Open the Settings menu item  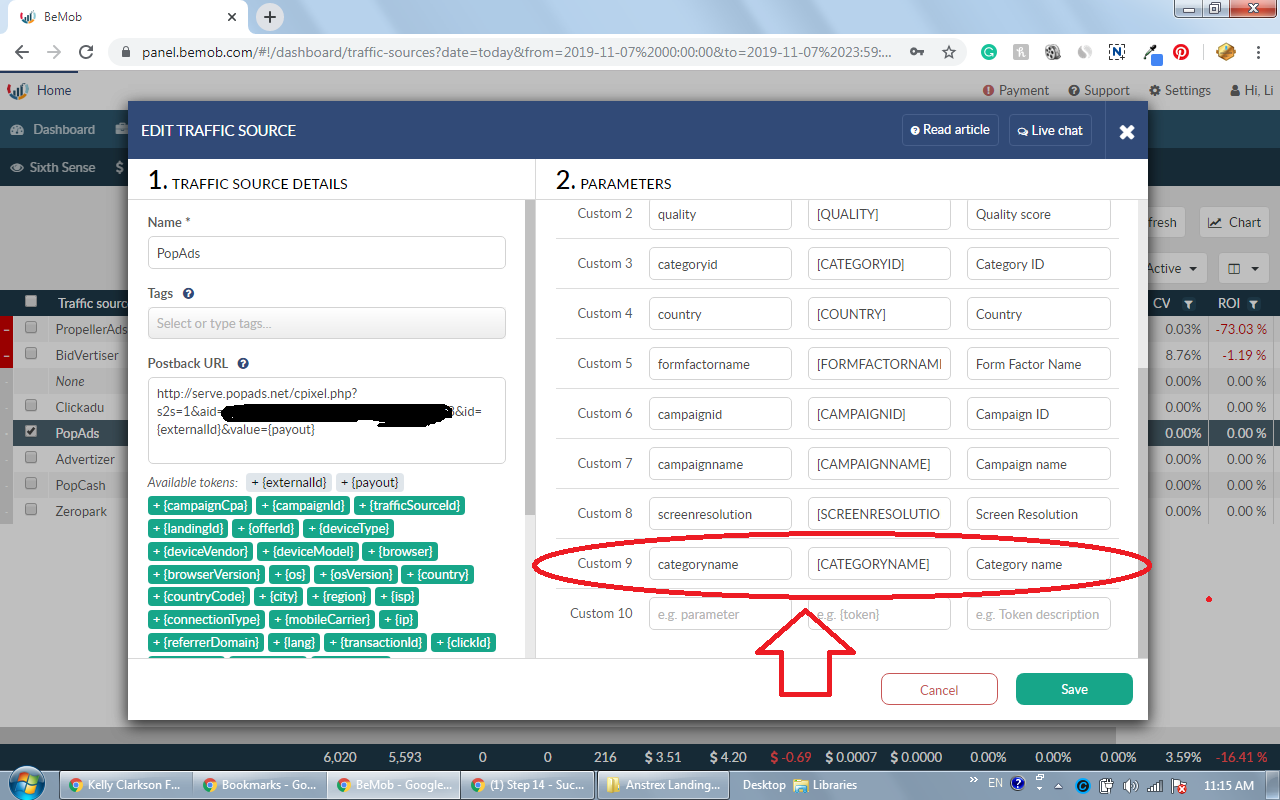1180,90
